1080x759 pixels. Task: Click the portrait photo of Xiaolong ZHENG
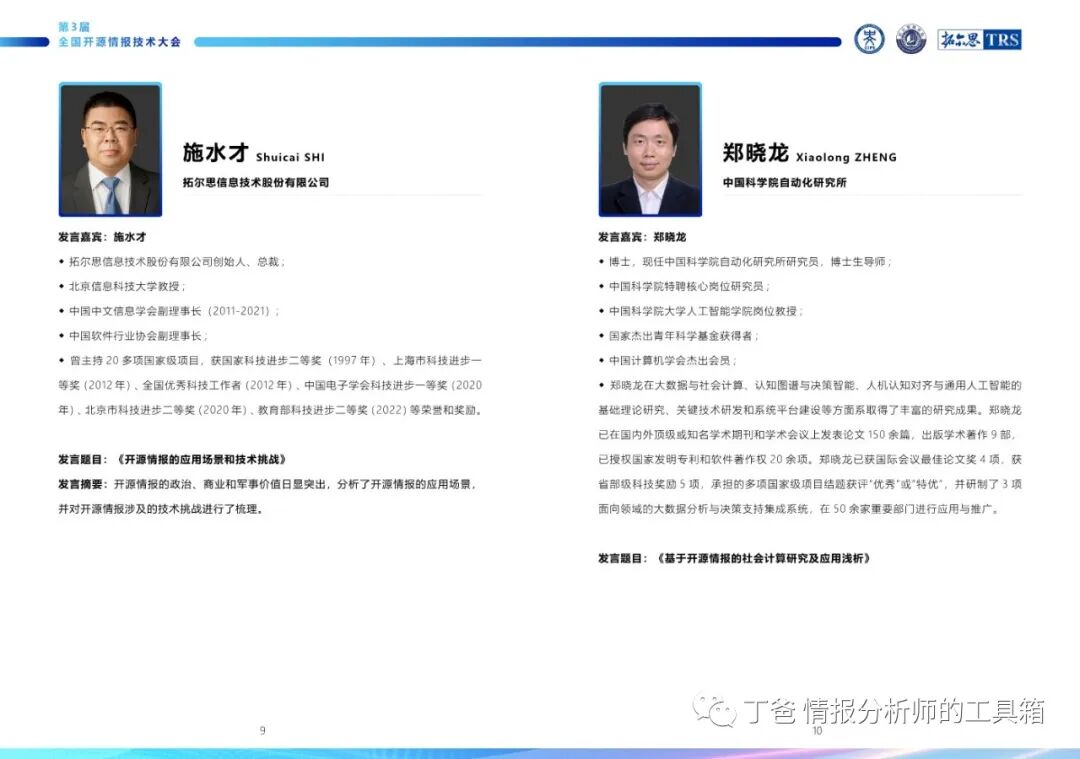click(650, 149)
